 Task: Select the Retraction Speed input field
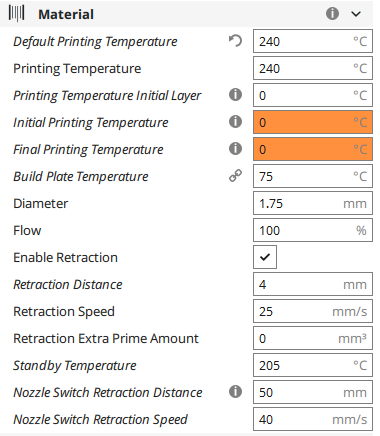[x=313, y=311]
